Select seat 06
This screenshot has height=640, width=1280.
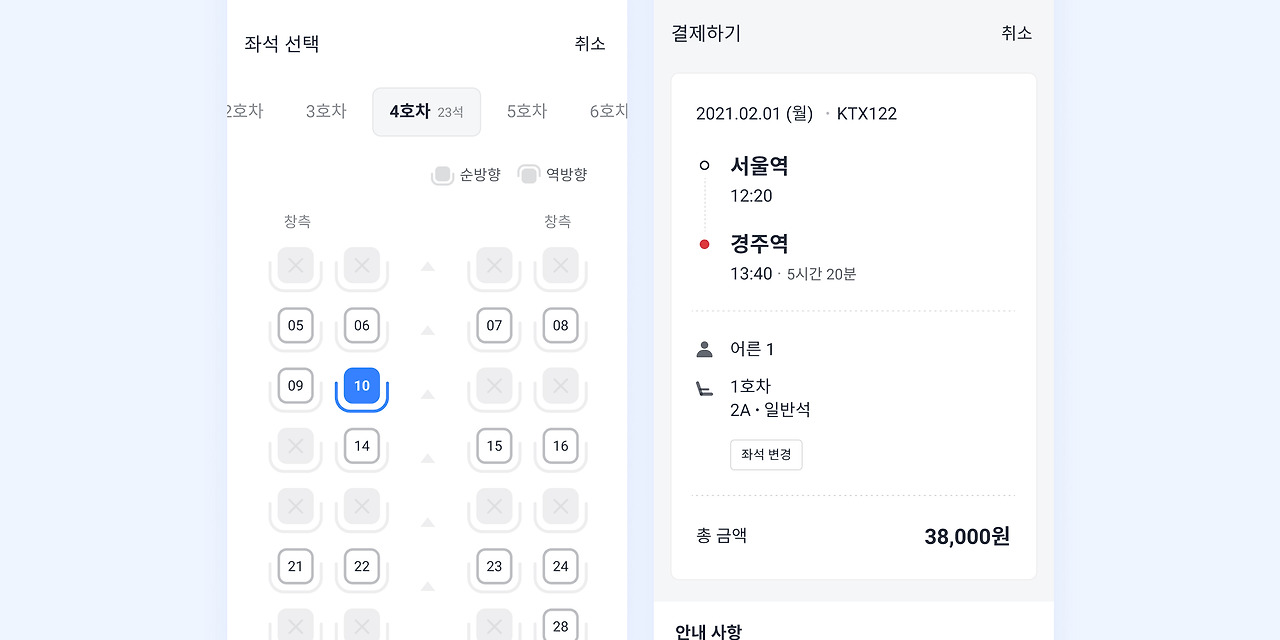click(362, 326)
